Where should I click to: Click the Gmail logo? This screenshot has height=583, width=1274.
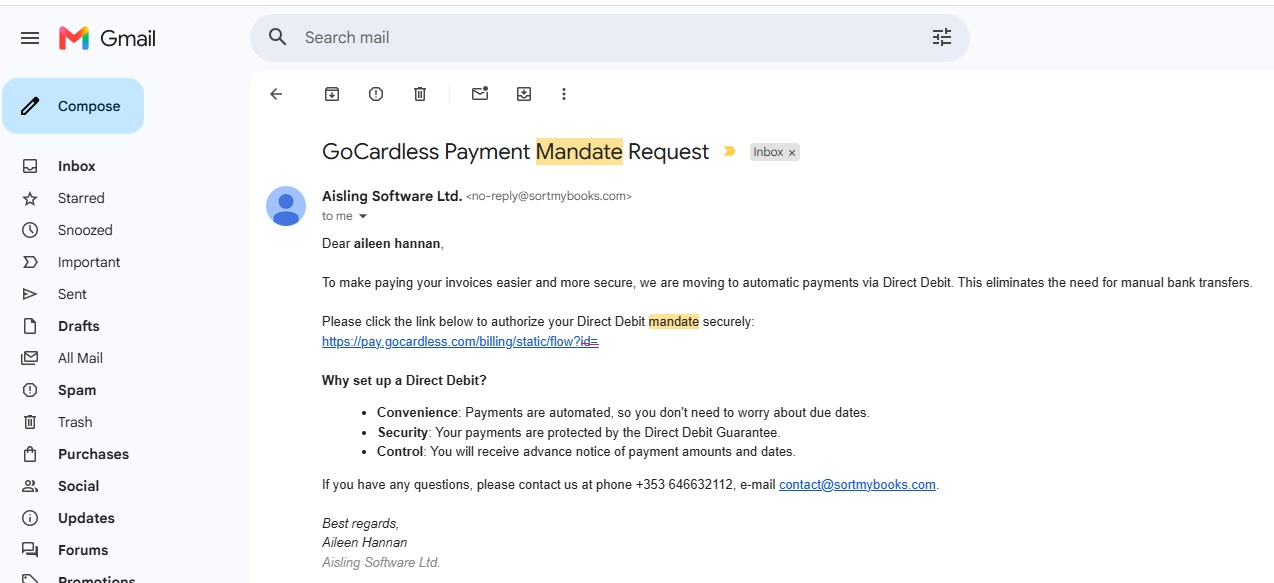click(x=107, y=38)
